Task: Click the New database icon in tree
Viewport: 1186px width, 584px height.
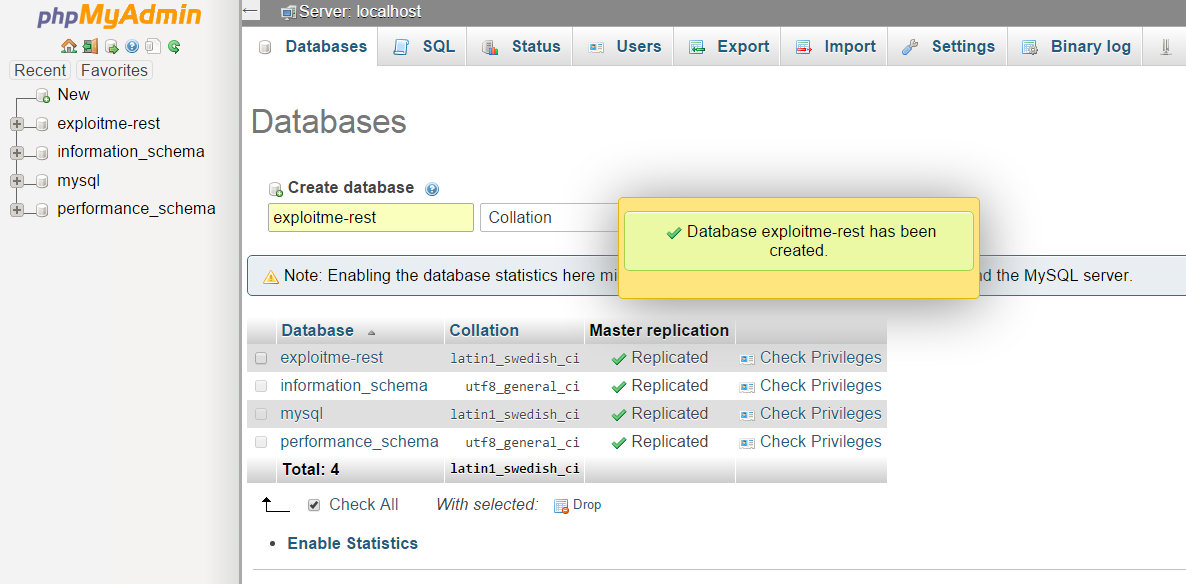Action: pos(42,95)
